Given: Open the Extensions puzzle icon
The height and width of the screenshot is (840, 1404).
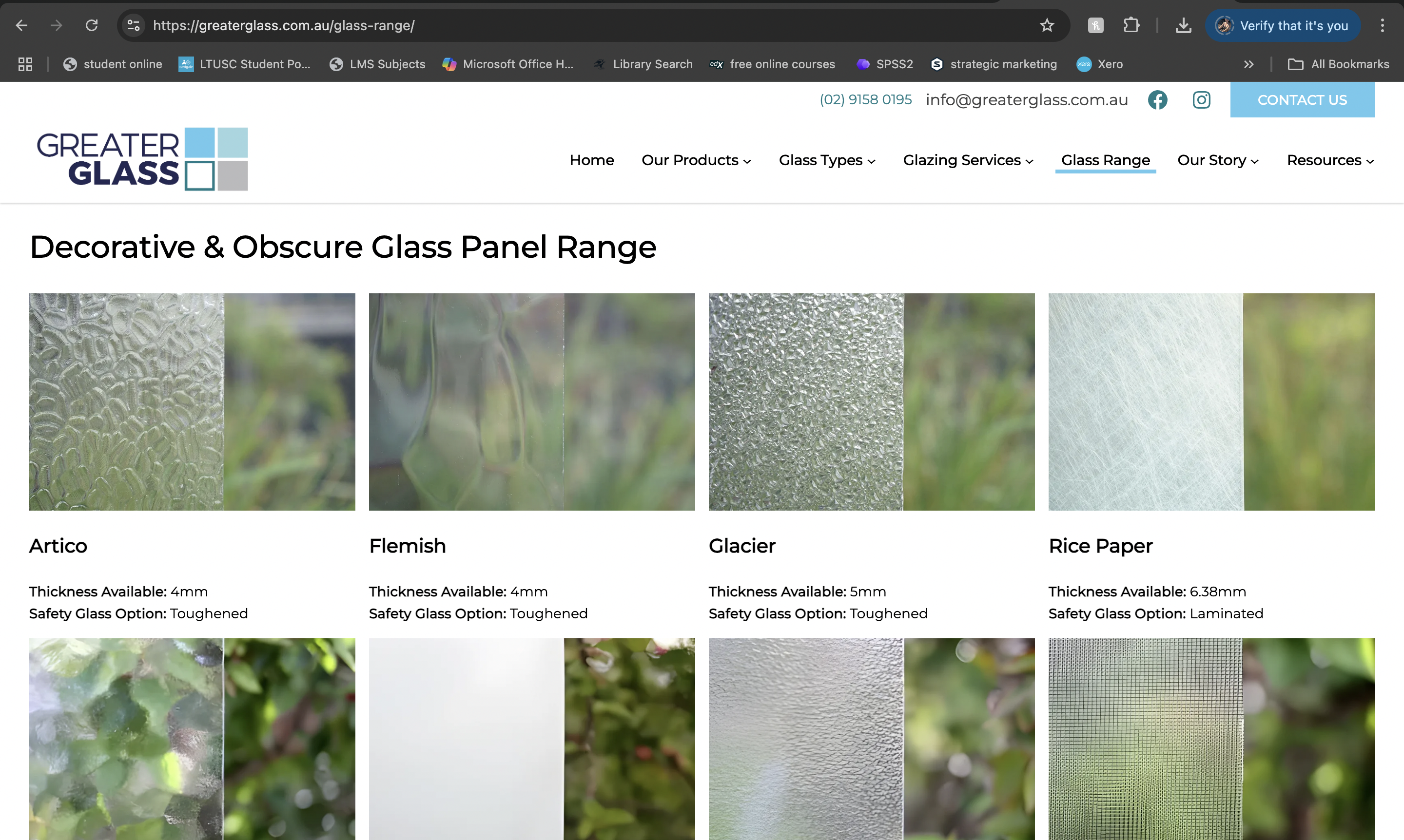Looking at the screenshot, I should point(1131,25).
